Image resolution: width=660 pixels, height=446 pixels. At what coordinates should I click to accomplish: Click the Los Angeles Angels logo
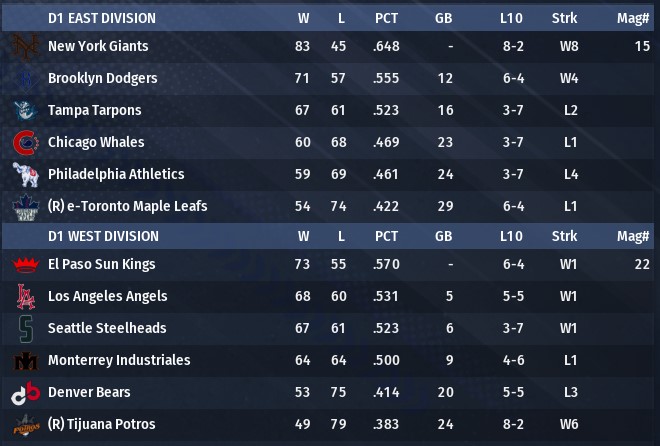24,296
